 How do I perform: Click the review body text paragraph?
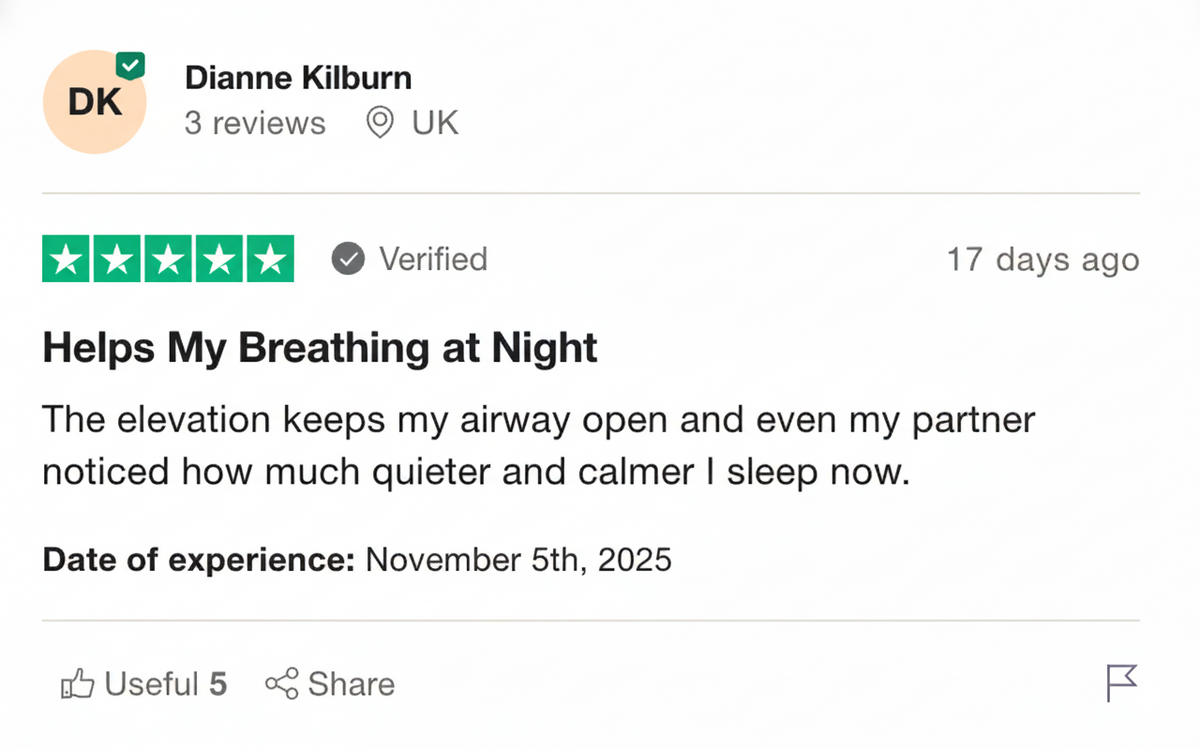[538, 446]
